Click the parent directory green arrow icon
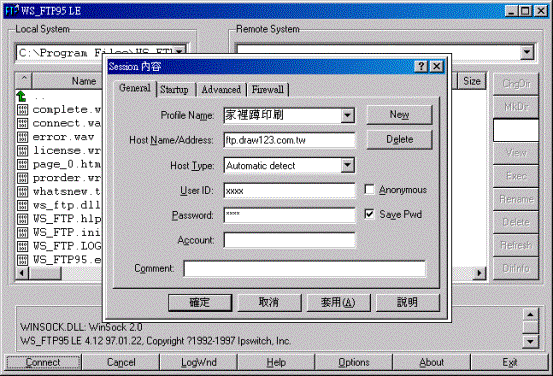This screenshot has width=553, height=376. (22, 96)
